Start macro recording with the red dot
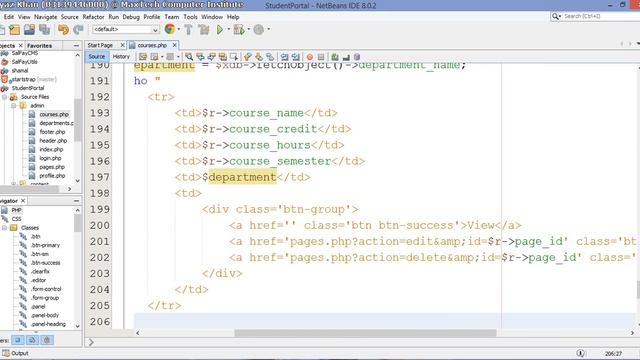 point(310,57)
